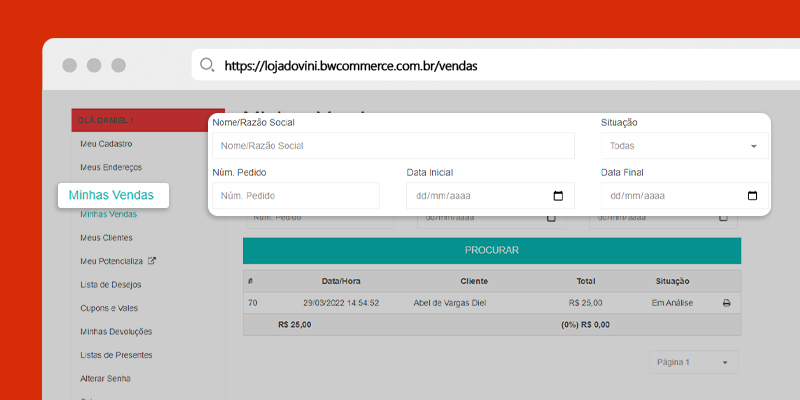Click the print icon for order 70

tap(727, 303)
